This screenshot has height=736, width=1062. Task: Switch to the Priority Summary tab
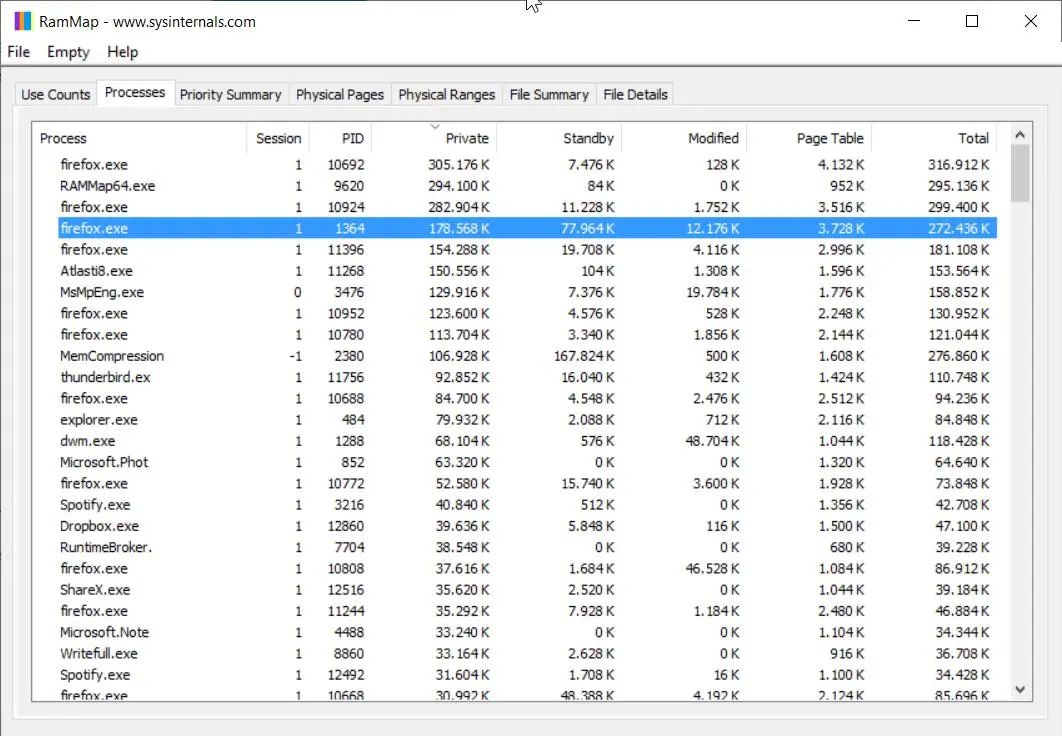coord(230,95)
